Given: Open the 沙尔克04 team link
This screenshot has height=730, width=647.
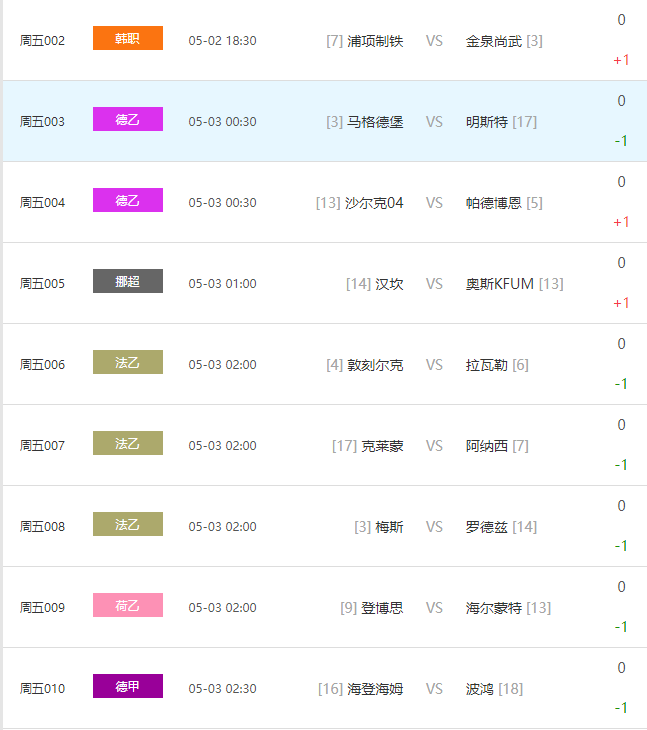Looking at the screenshot, I should click(x=374, y=203).
